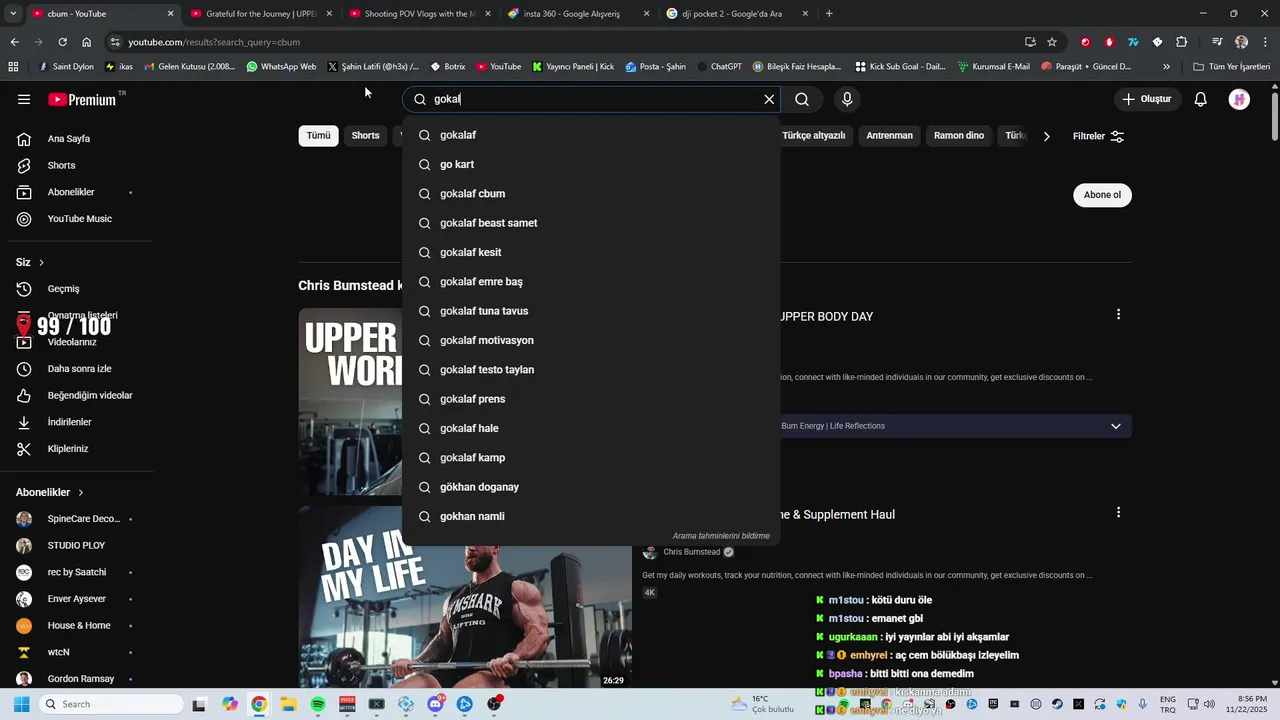Open the Chris Bumstead channel link
The image size is (1280, 720).
pos(691,552)
